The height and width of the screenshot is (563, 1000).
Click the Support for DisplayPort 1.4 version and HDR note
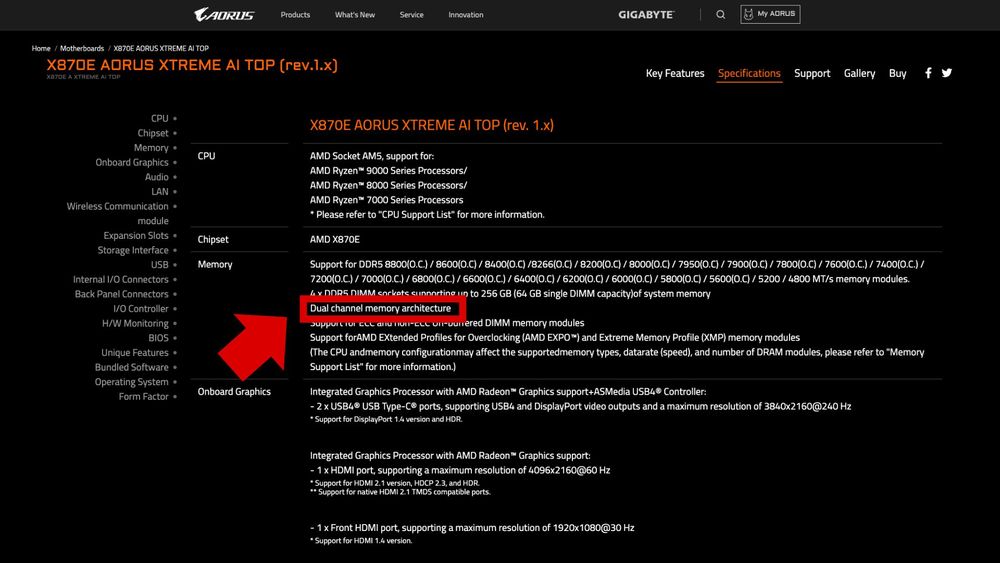click(386, 420)
